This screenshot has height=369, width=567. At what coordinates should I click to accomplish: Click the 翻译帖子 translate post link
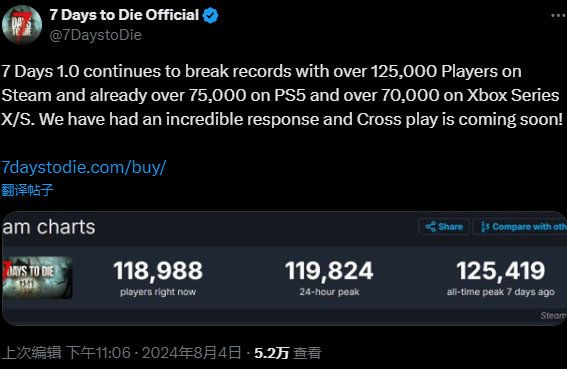[27, 190]
